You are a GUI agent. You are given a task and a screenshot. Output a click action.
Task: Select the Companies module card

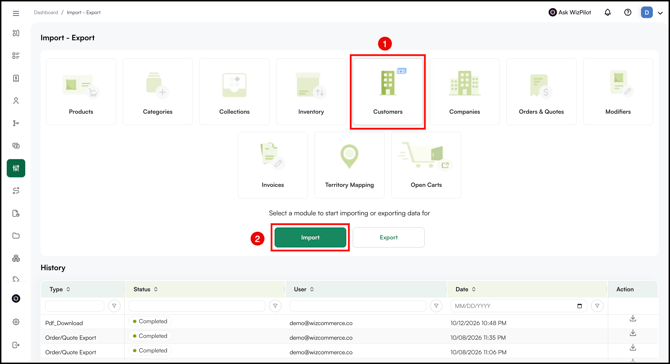click(x=464, y=91)
